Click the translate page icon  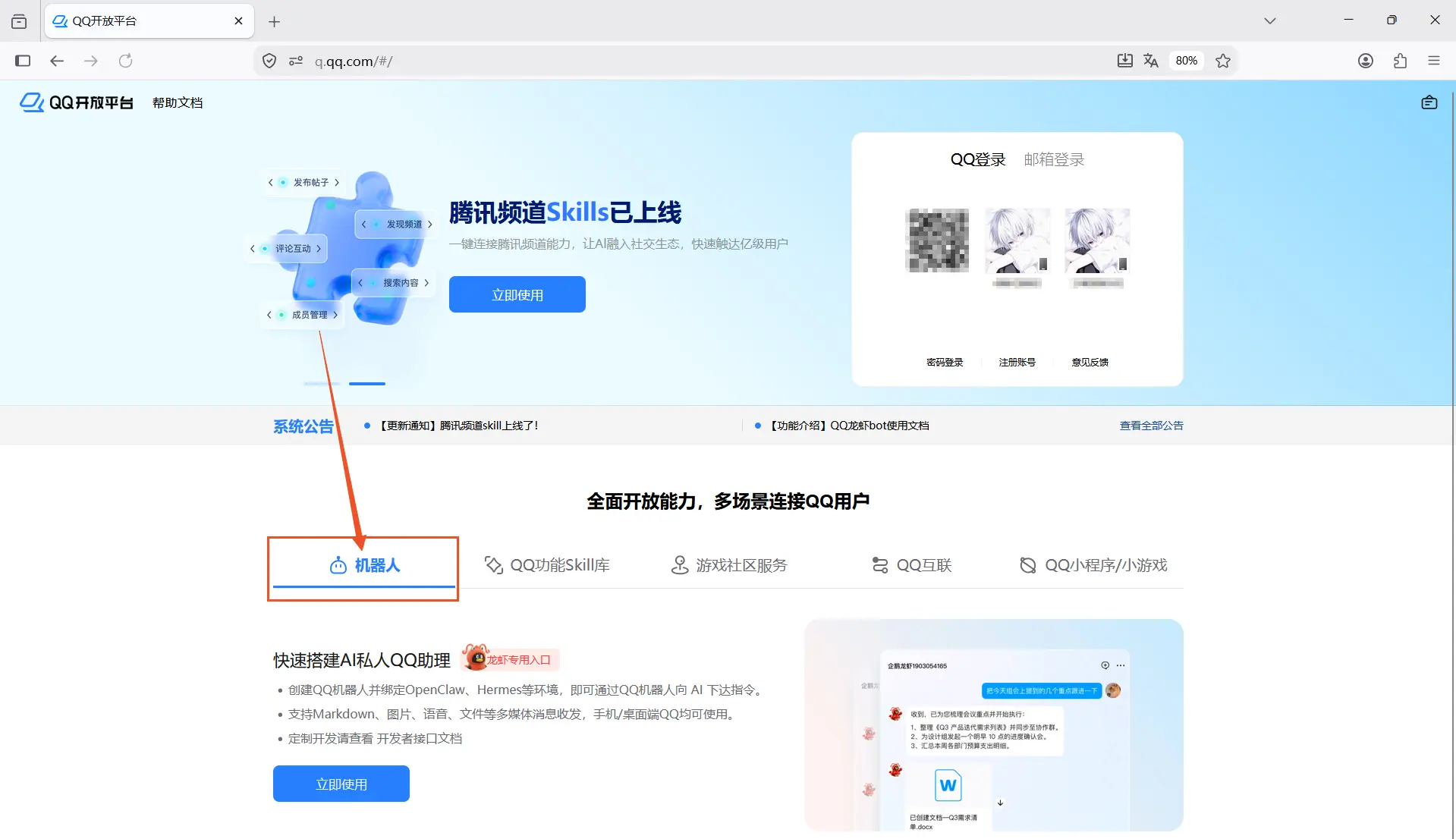point(1151,61)
